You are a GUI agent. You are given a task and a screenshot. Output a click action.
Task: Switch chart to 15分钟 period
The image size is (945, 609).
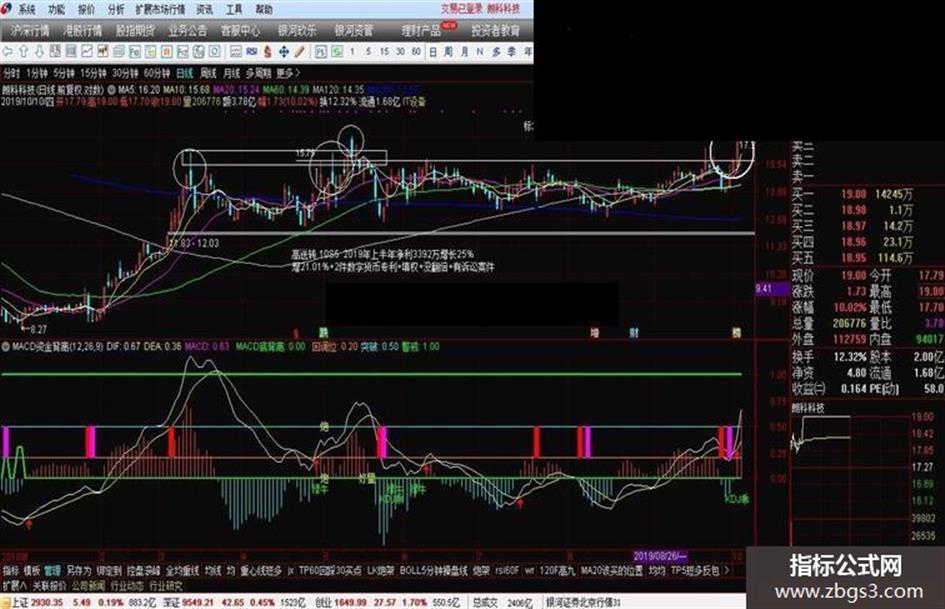click(93, 73)
